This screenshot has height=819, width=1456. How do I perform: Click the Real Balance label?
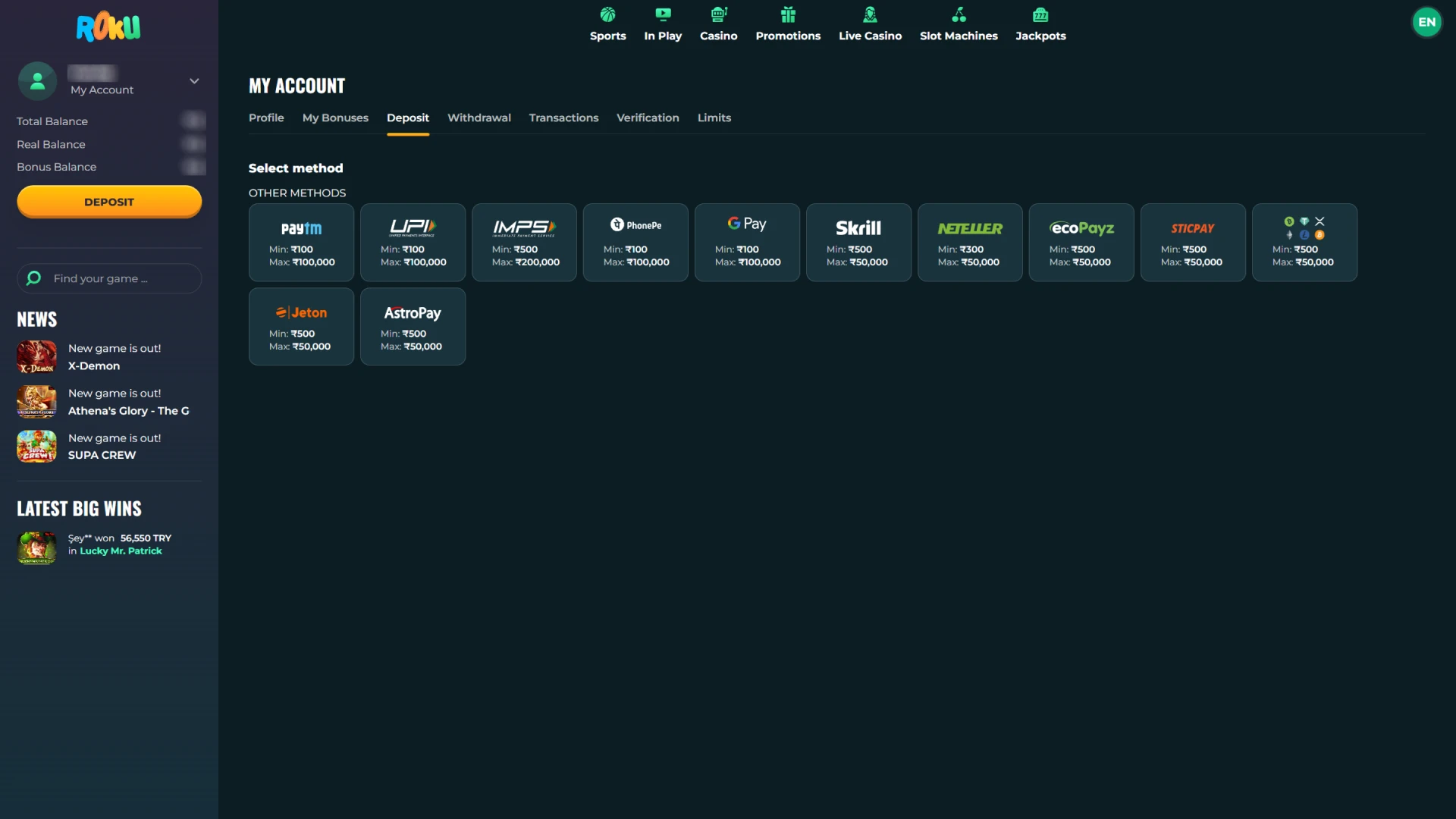[x=51, y=144]
